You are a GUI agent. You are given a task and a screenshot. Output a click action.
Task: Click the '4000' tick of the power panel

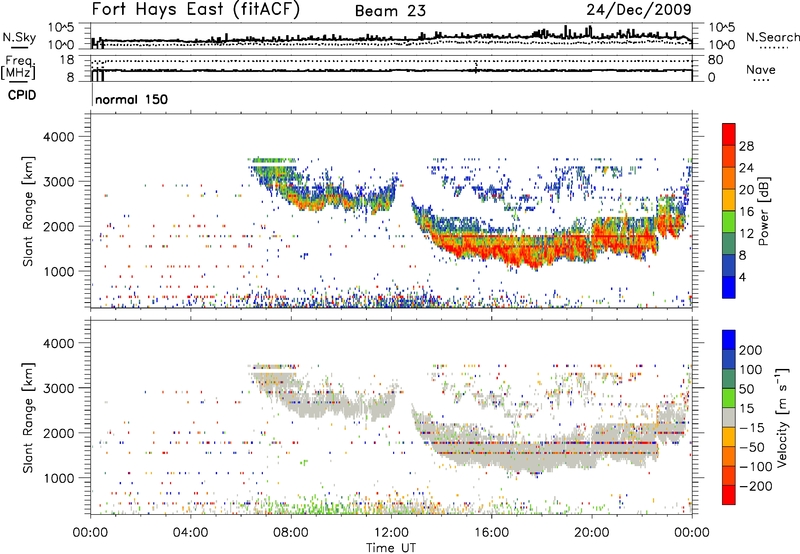[x=58, y=137]
